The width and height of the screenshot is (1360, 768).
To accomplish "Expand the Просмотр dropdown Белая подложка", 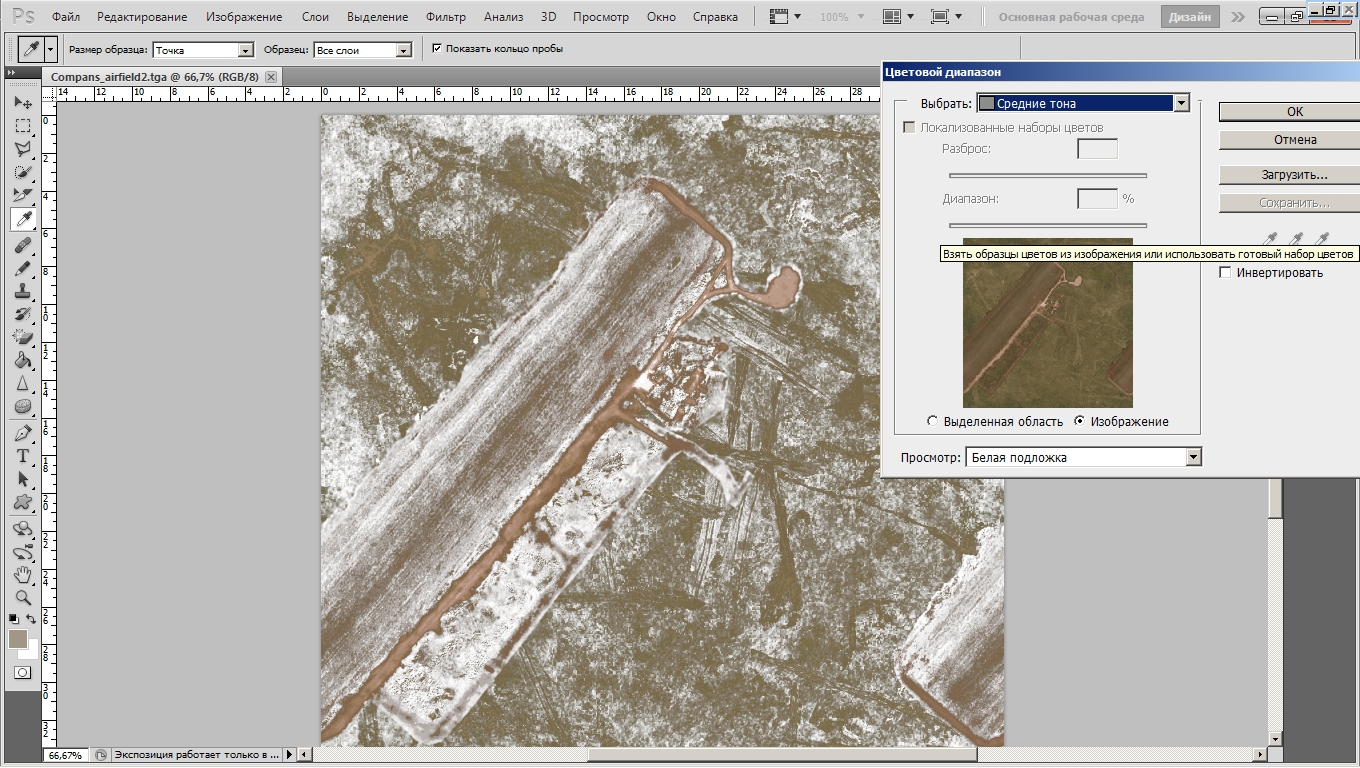I will coord(1192,457).
